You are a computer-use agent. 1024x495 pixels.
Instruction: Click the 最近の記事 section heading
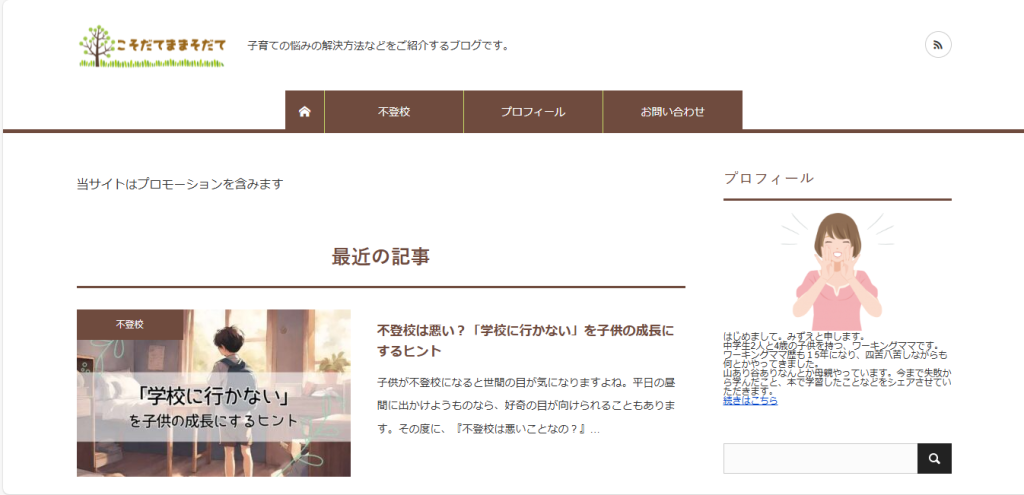[381, 257]
